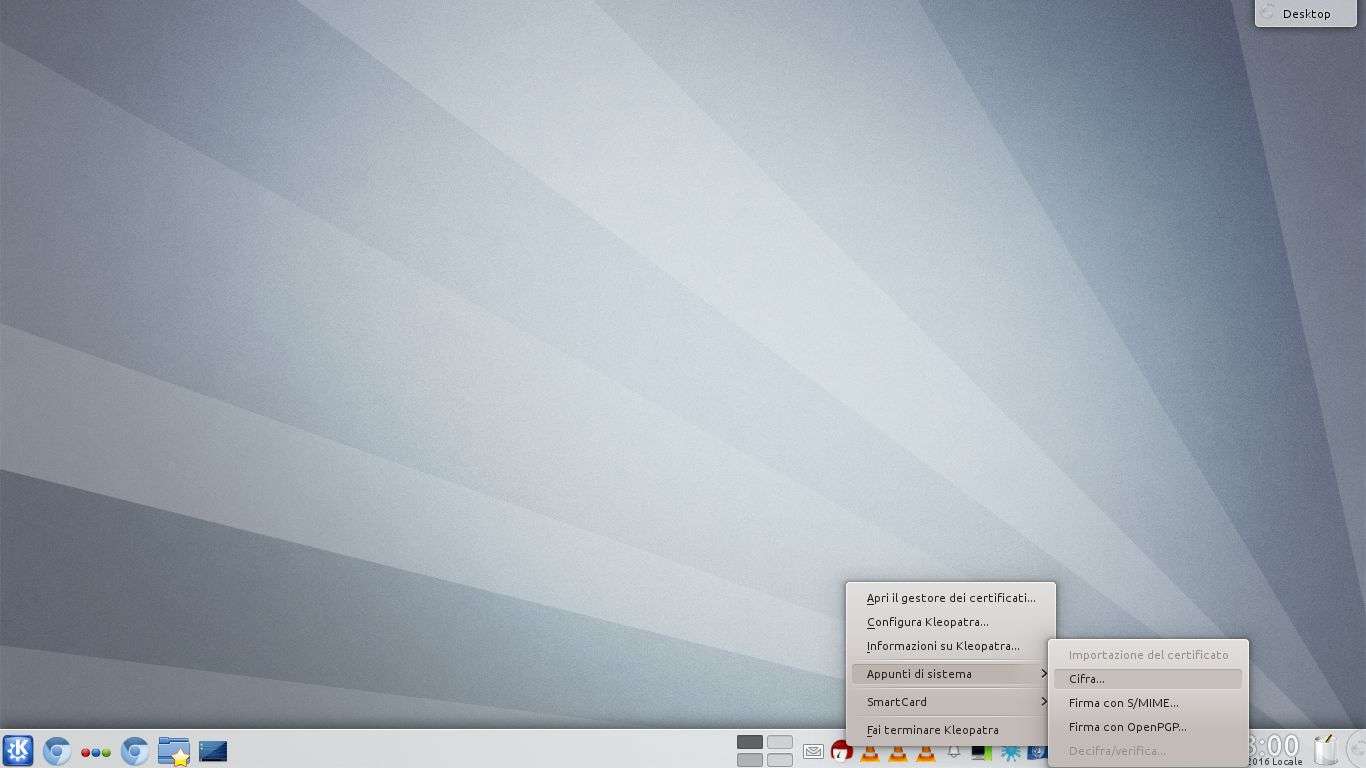The width and height of the screenshot is (1366, 768).
Task: Click the mail envelope tray icon
Action: [813, 751]
